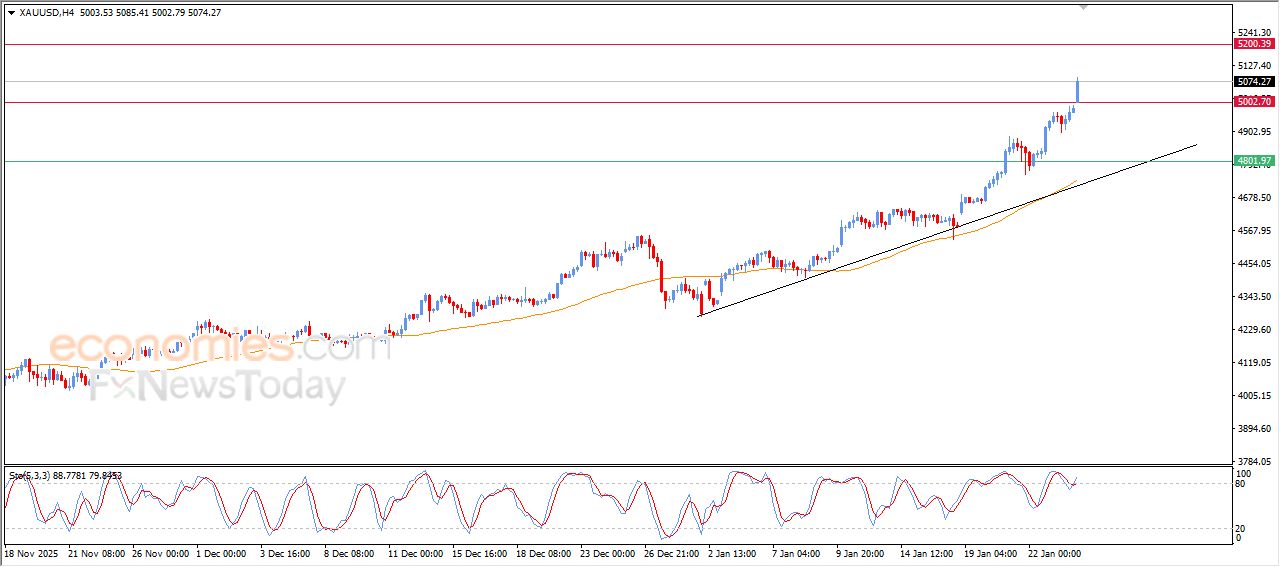Click the 5241.30 price axis value

(x=1253, y=32)
